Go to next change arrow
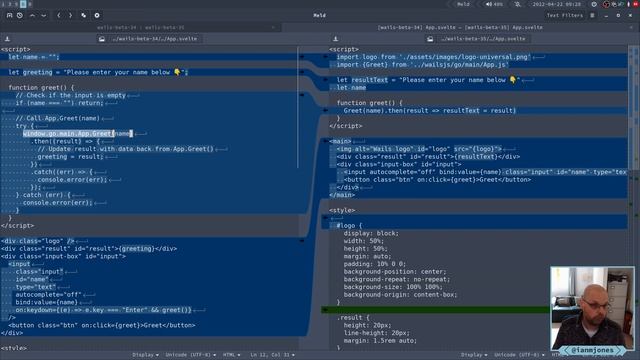The width and height of the screenshot is (640, 360). [44, 15]
